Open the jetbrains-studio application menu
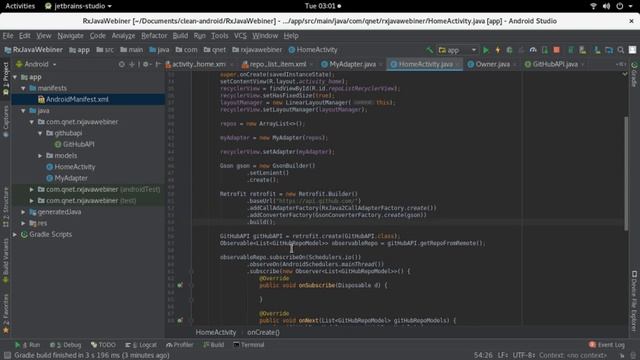Viewport: 640px width, 360px height. 78,6
